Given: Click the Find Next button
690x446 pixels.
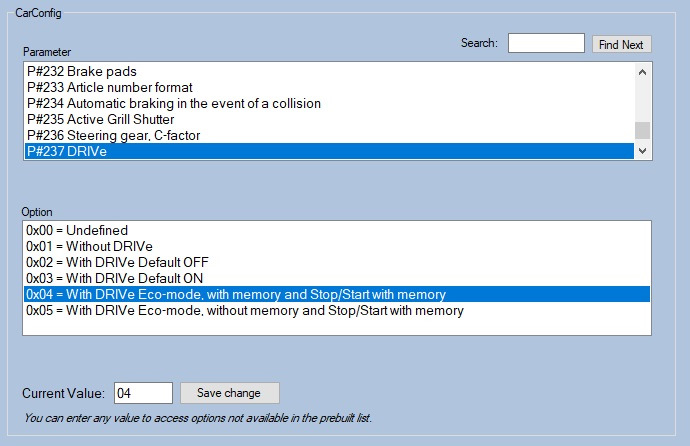Looking at the screenshot, I should pos(621,44).
